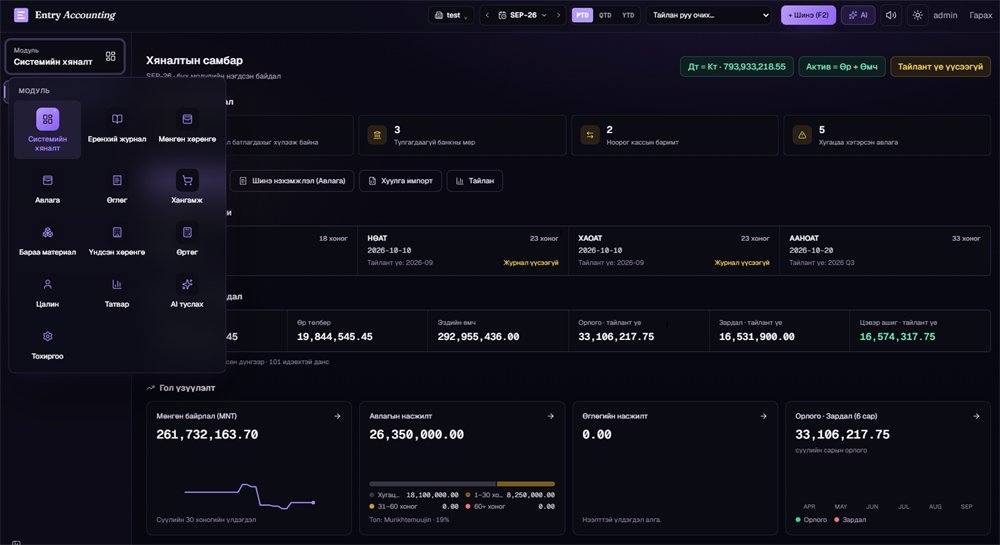Viewport: 1000px width, 545px height.
Task: Click the Гарах logout link
Action: pos(980,15)
